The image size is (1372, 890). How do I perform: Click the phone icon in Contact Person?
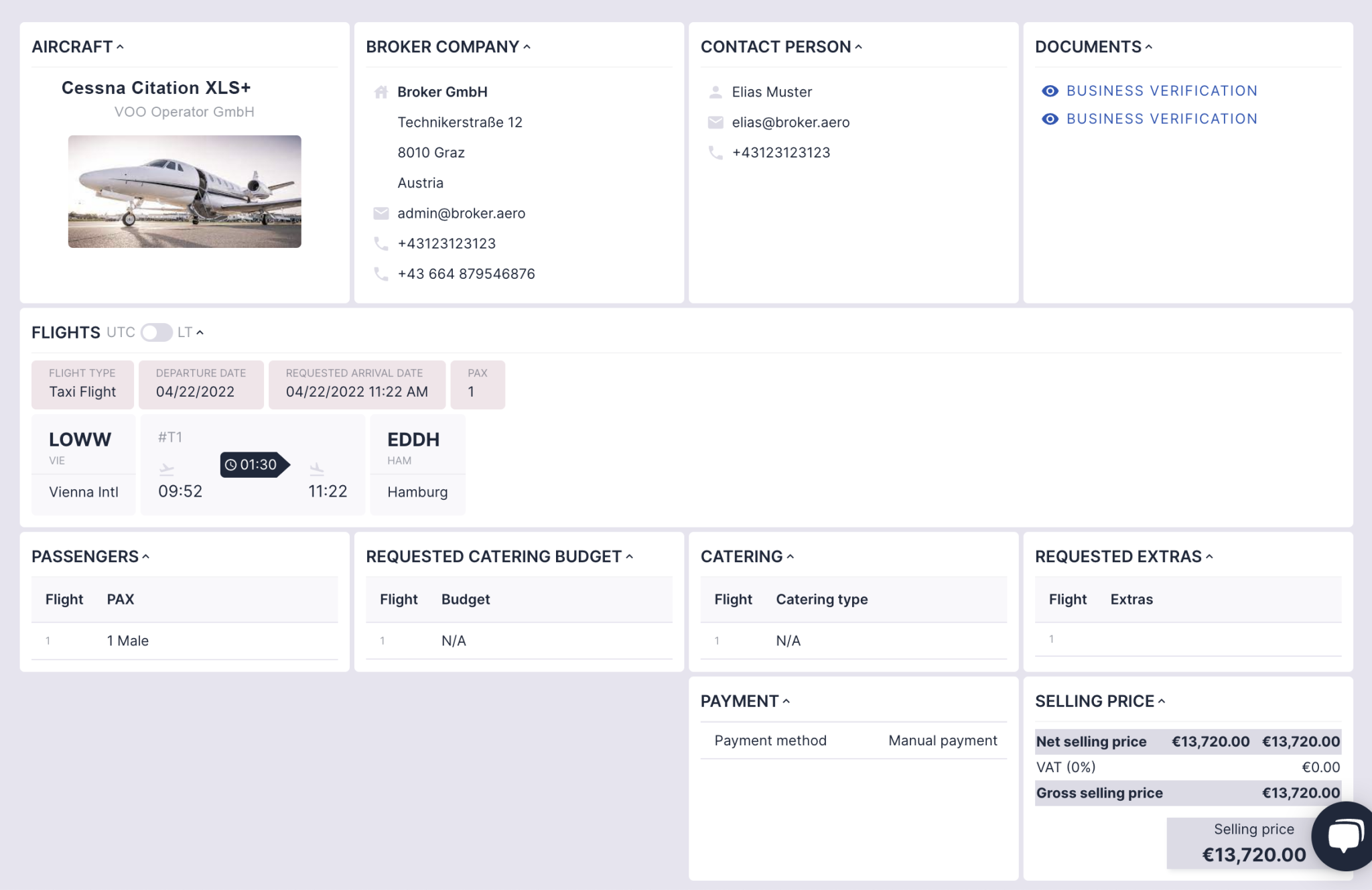click(x=715, y=153)
